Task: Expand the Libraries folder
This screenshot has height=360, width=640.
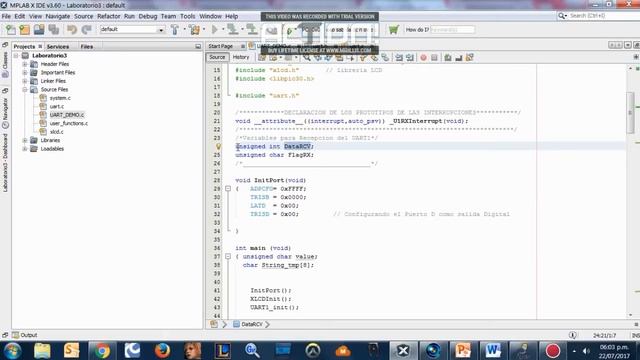Action: click(24, 140)
